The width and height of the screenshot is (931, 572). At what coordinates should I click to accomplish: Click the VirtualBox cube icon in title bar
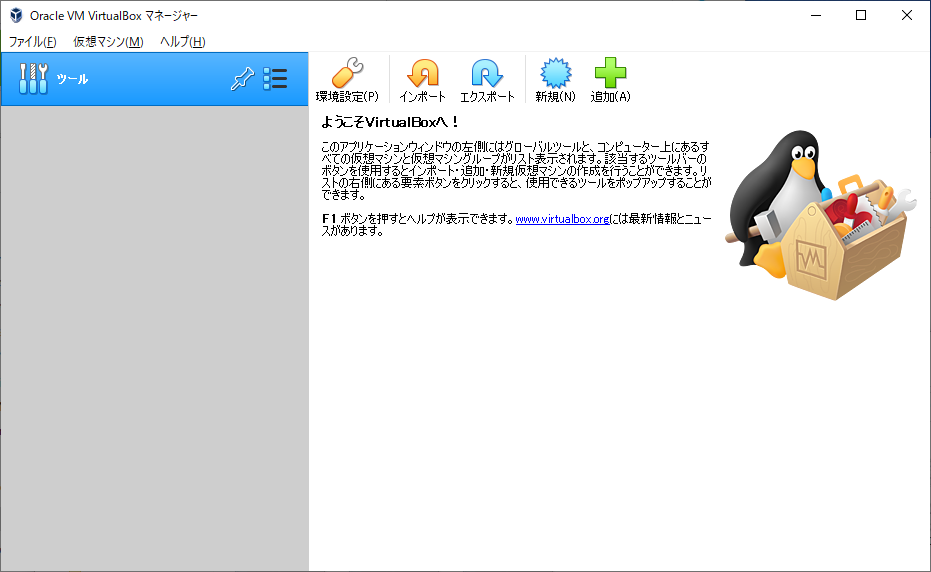[x=16, y=15]
